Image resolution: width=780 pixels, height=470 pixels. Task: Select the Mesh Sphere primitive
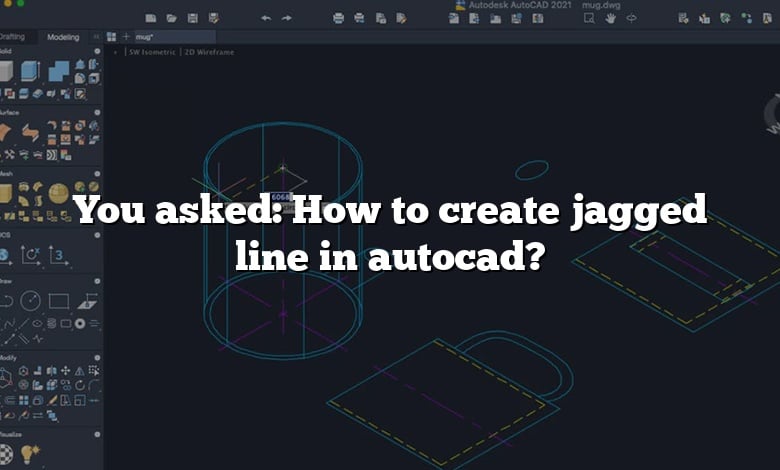coord(58,193)
